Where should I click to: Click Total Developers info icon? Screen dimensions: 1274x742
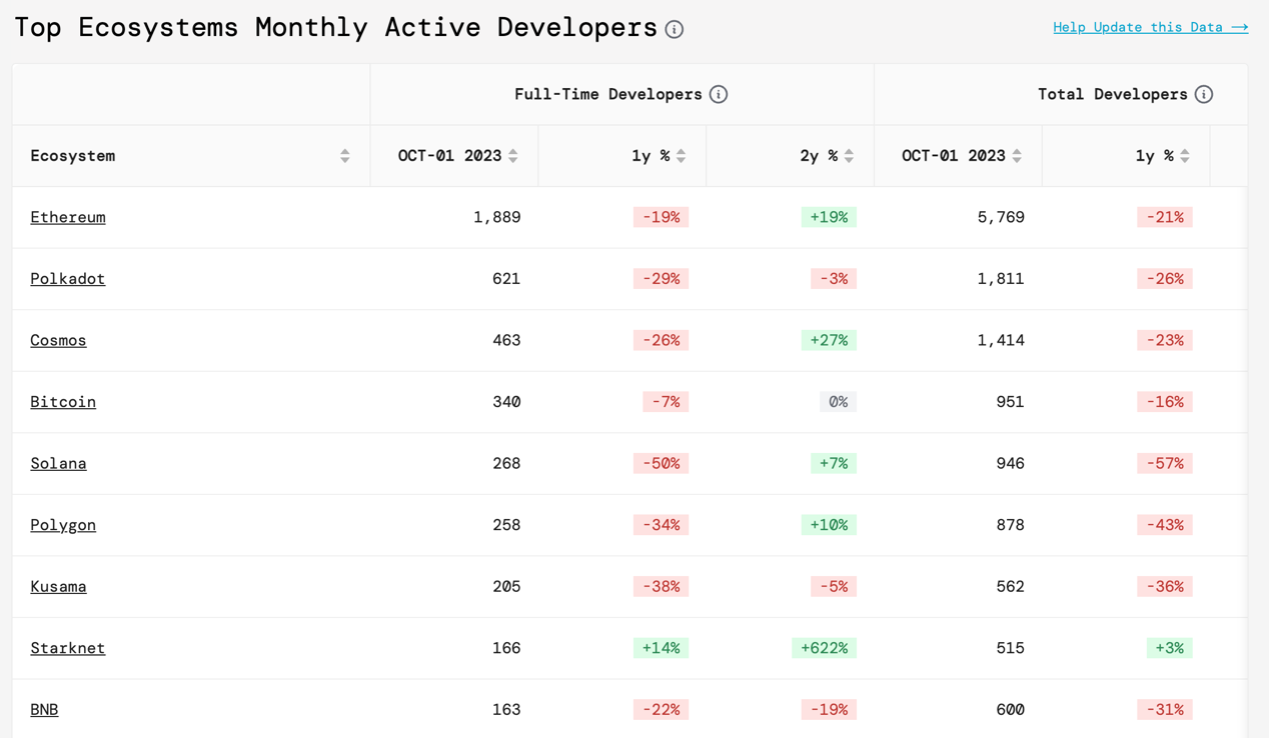(x=1204, y=94)
